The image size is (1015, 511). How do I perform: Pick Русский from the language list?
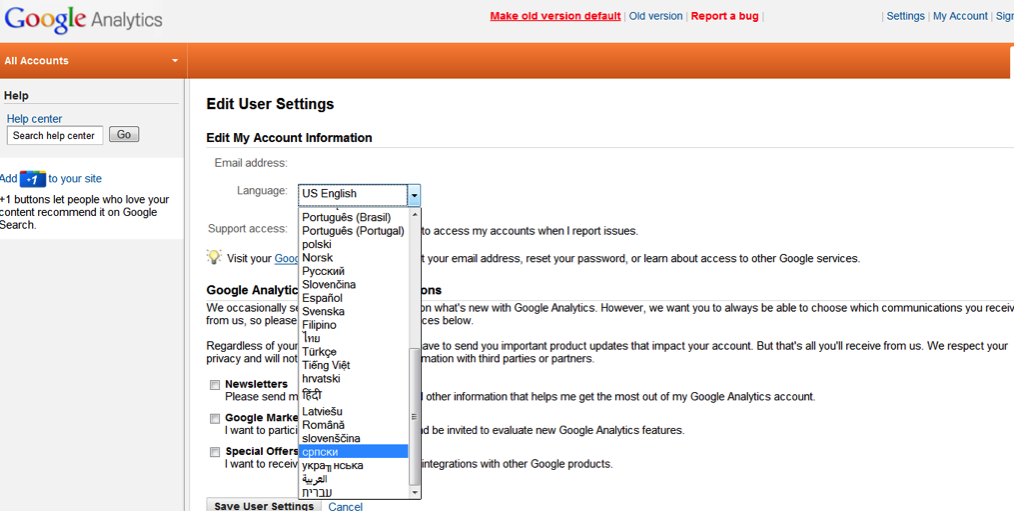click(x=353, y=271)
